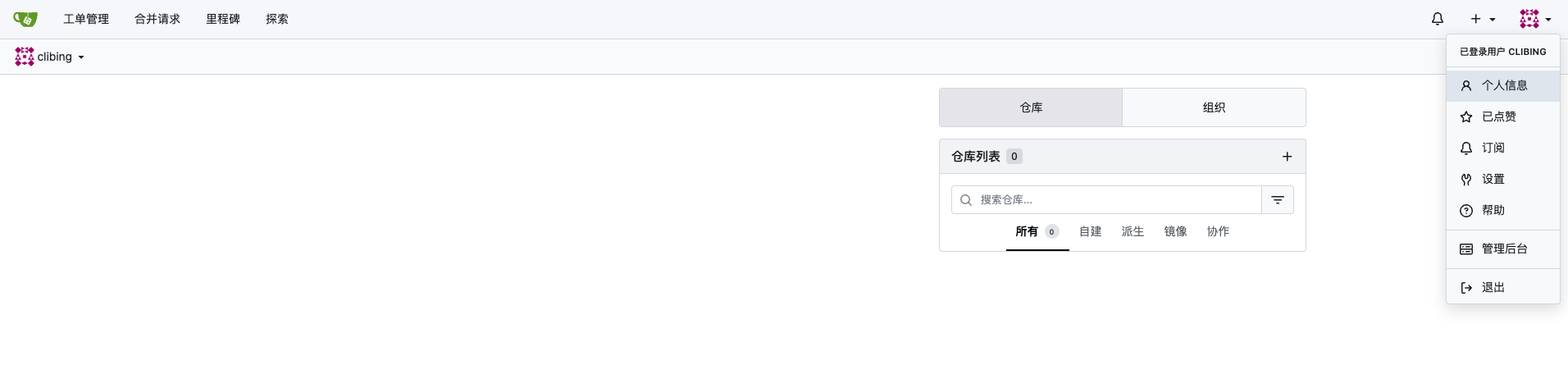Open the notifications bell icon
The width and height of the screenshot is (1568, 365).
(x=1438, y=19)
